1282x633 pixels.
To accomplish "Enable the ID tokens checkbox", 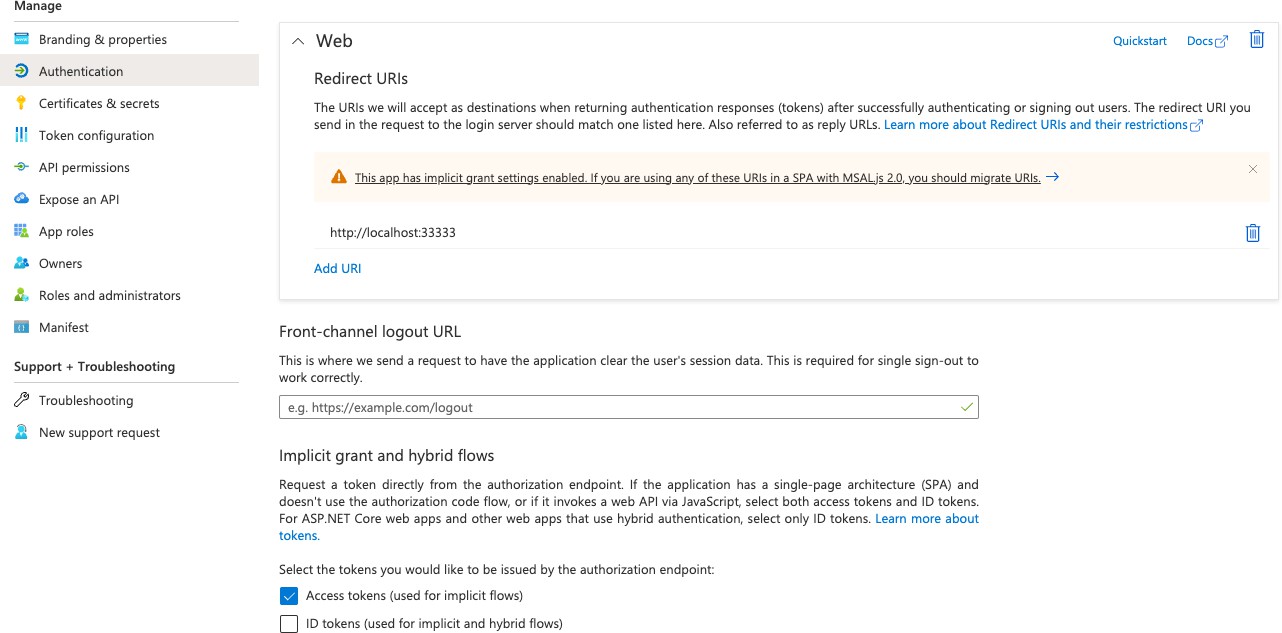I will point(289,624).
